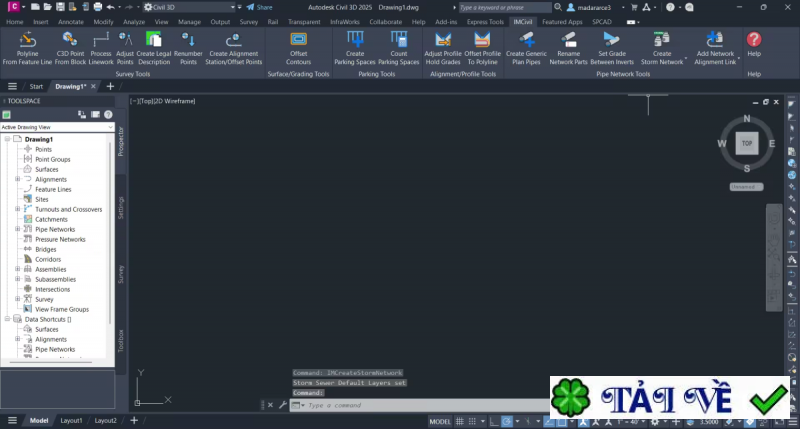The height and width of the screenshot is (429, 800).
Task: Open Offset Contours tool
Action: pos(298,48)
